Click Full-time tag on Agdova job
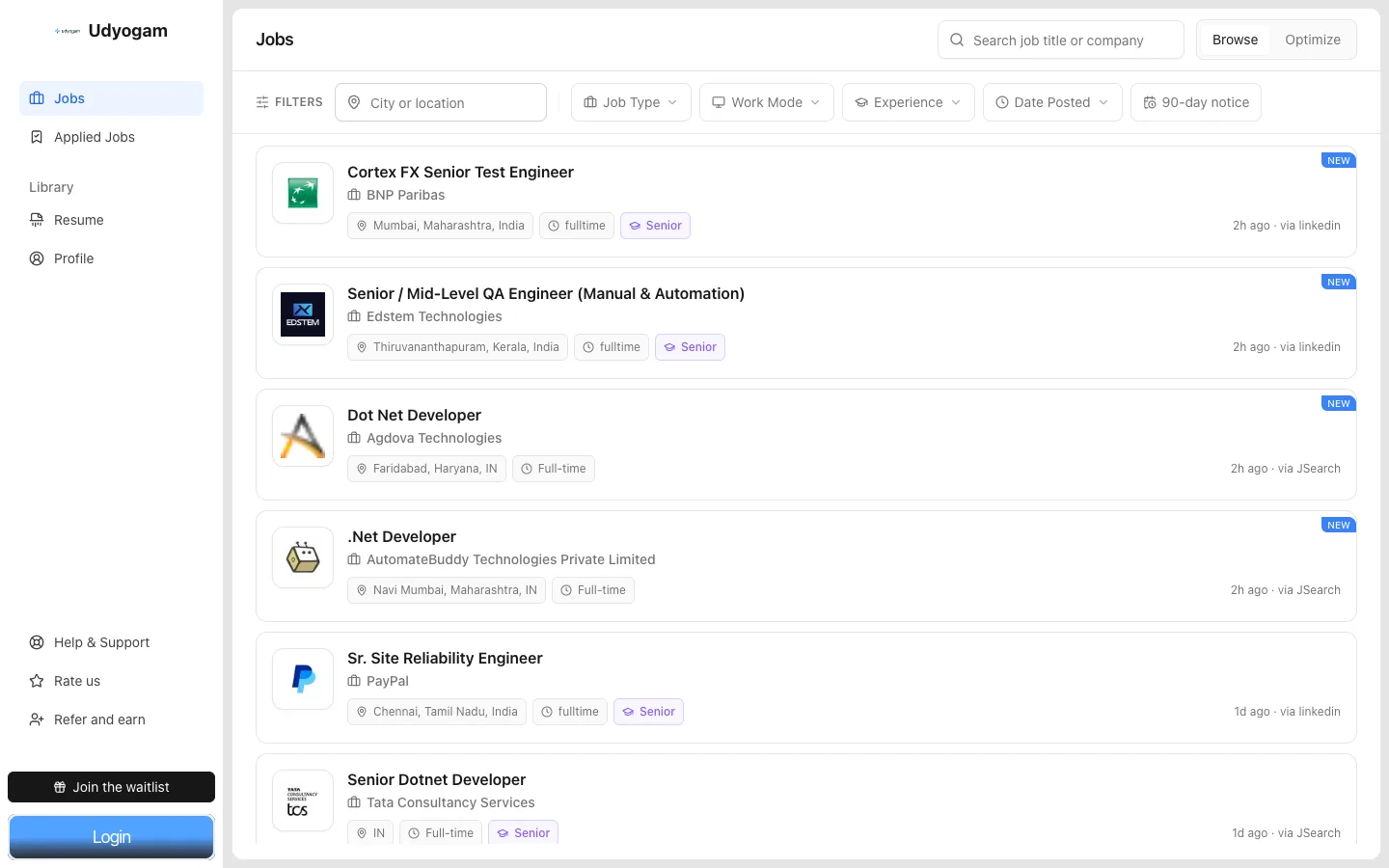 click(554, 469)
